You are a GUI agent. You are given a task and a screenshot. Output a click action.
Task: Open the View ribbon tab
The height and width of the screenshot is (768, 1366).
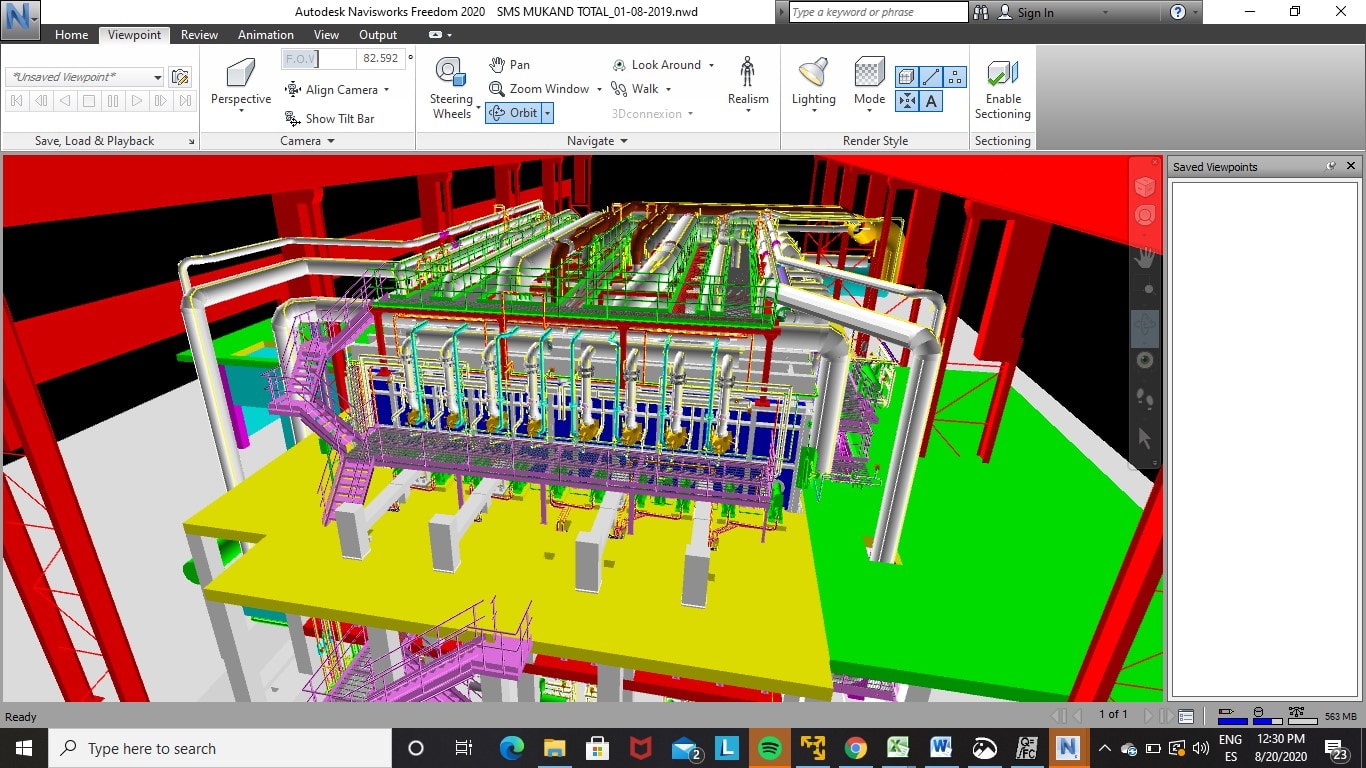[326, 35]
